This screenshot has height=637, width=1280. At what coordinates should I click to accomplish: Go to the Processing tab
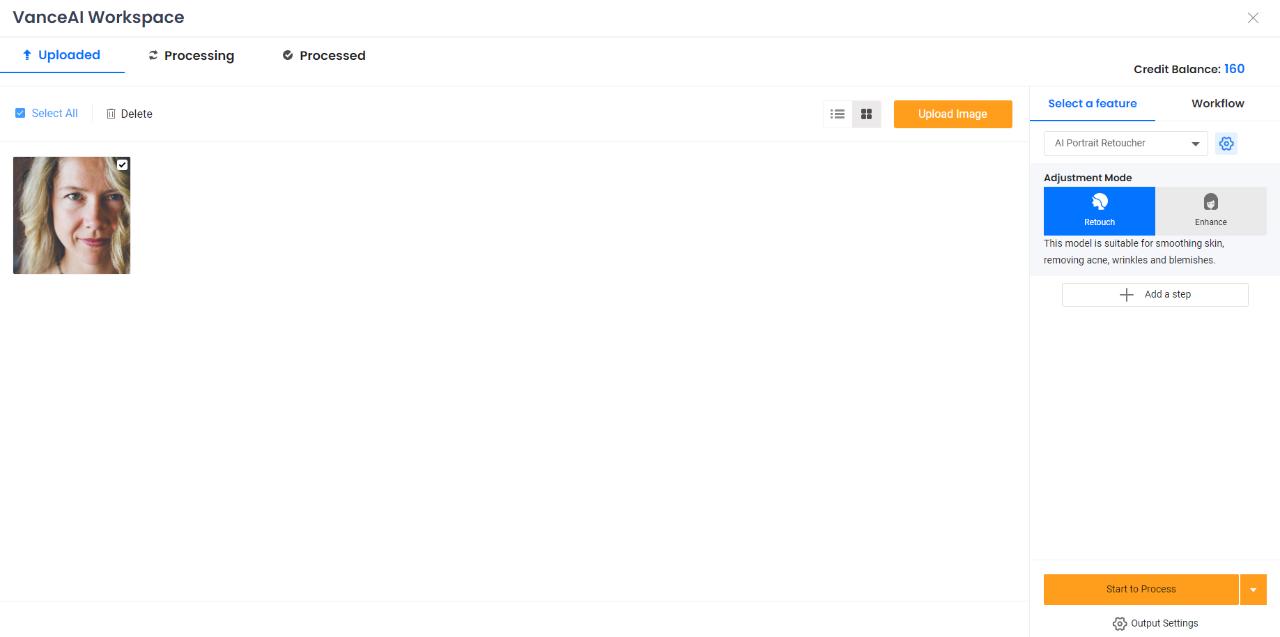coord(191,56)
